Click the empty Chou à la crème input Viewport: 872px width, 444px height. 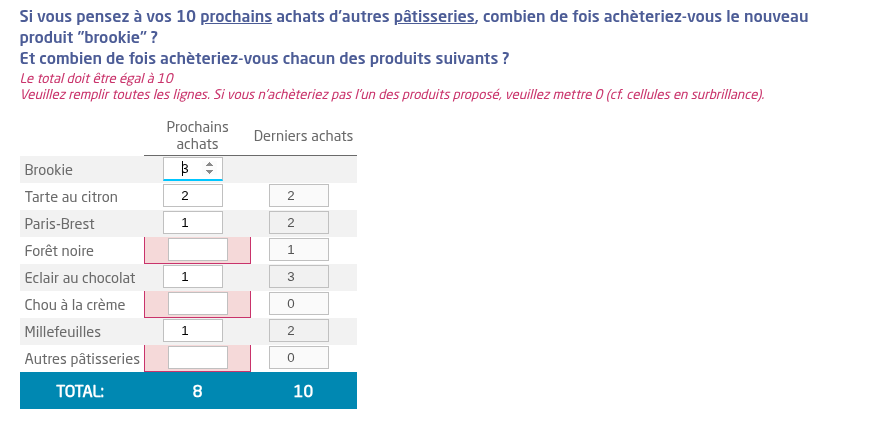tap(198, 304)
